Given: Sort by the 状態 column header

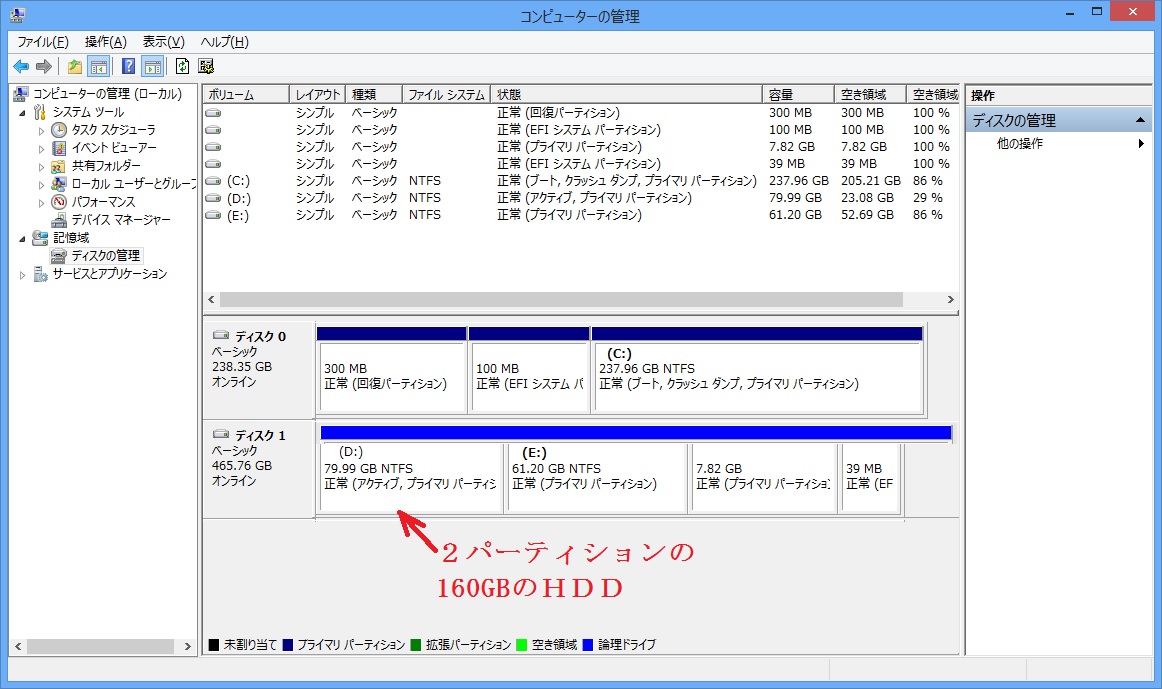Looking at the screenshot, I should [626, 95].
